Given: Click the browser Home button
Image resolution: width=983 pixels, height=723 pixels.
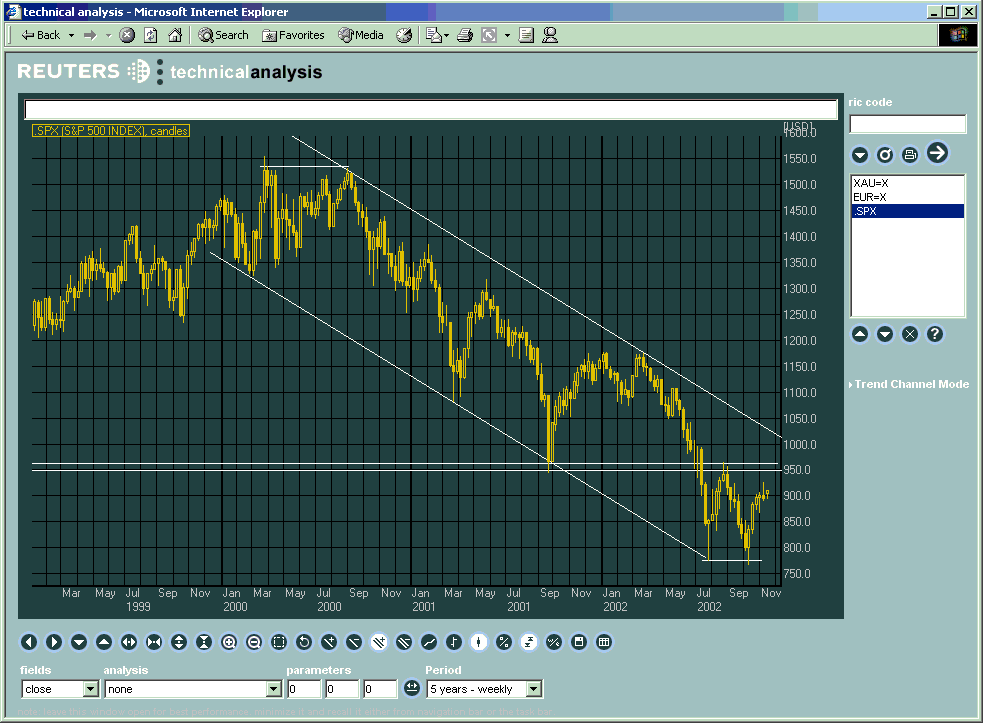Looking at the screenshot, I should coord(176,35).
